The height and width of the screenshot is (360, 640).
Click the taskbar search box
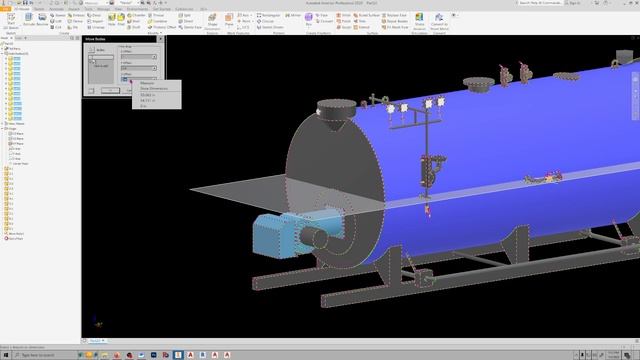click(44, 355)
